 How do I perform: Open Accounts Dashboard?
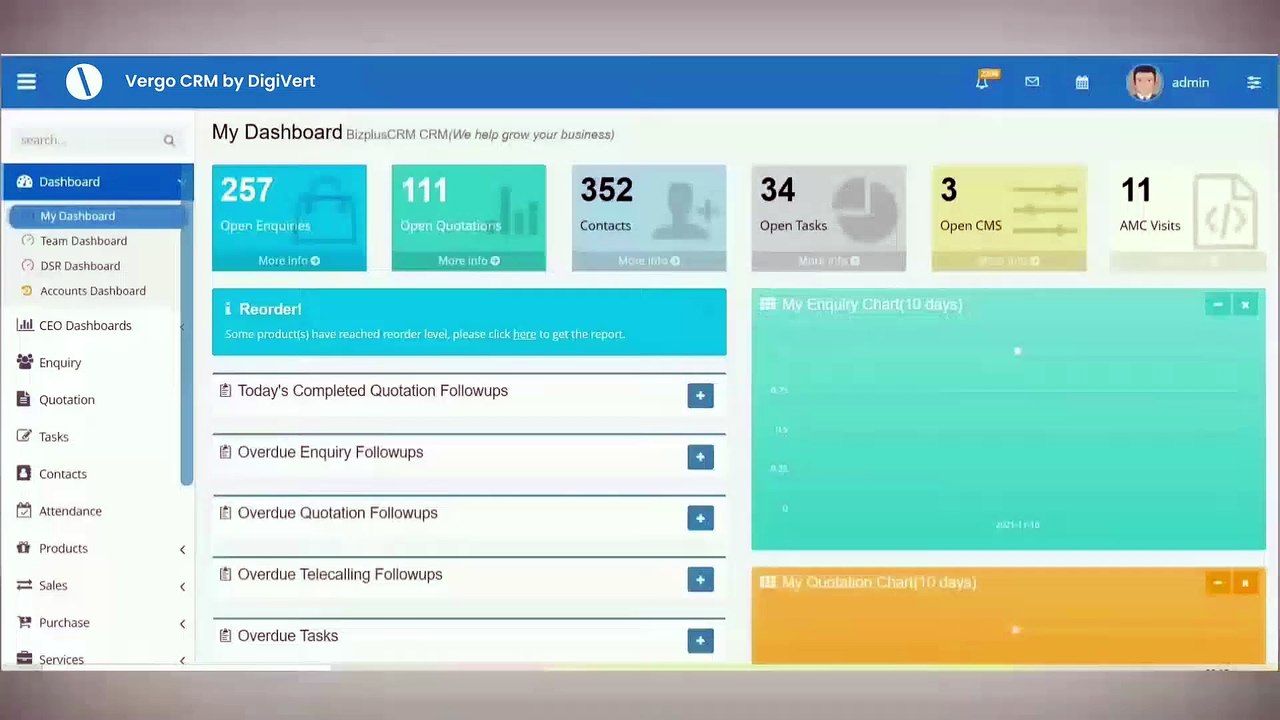click(x=93, y=291)
